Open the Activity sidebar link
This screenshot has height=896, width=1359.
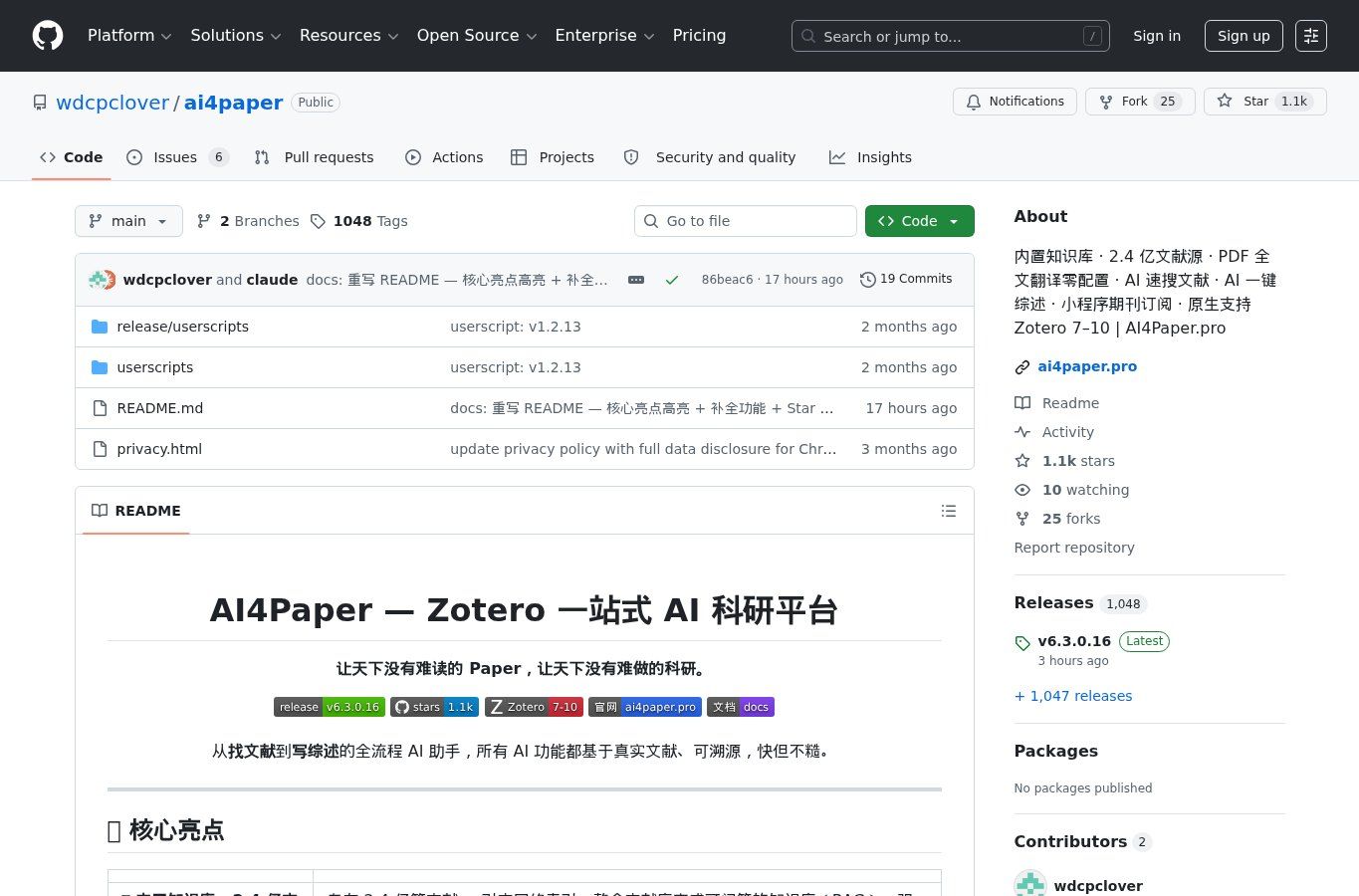click(x=1054, y=432)
